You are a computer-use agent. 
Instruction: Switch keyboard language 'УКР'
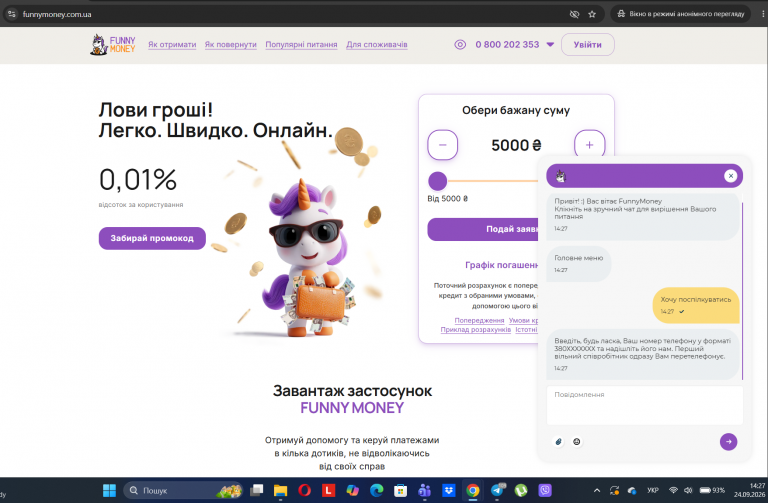(652, 490)
